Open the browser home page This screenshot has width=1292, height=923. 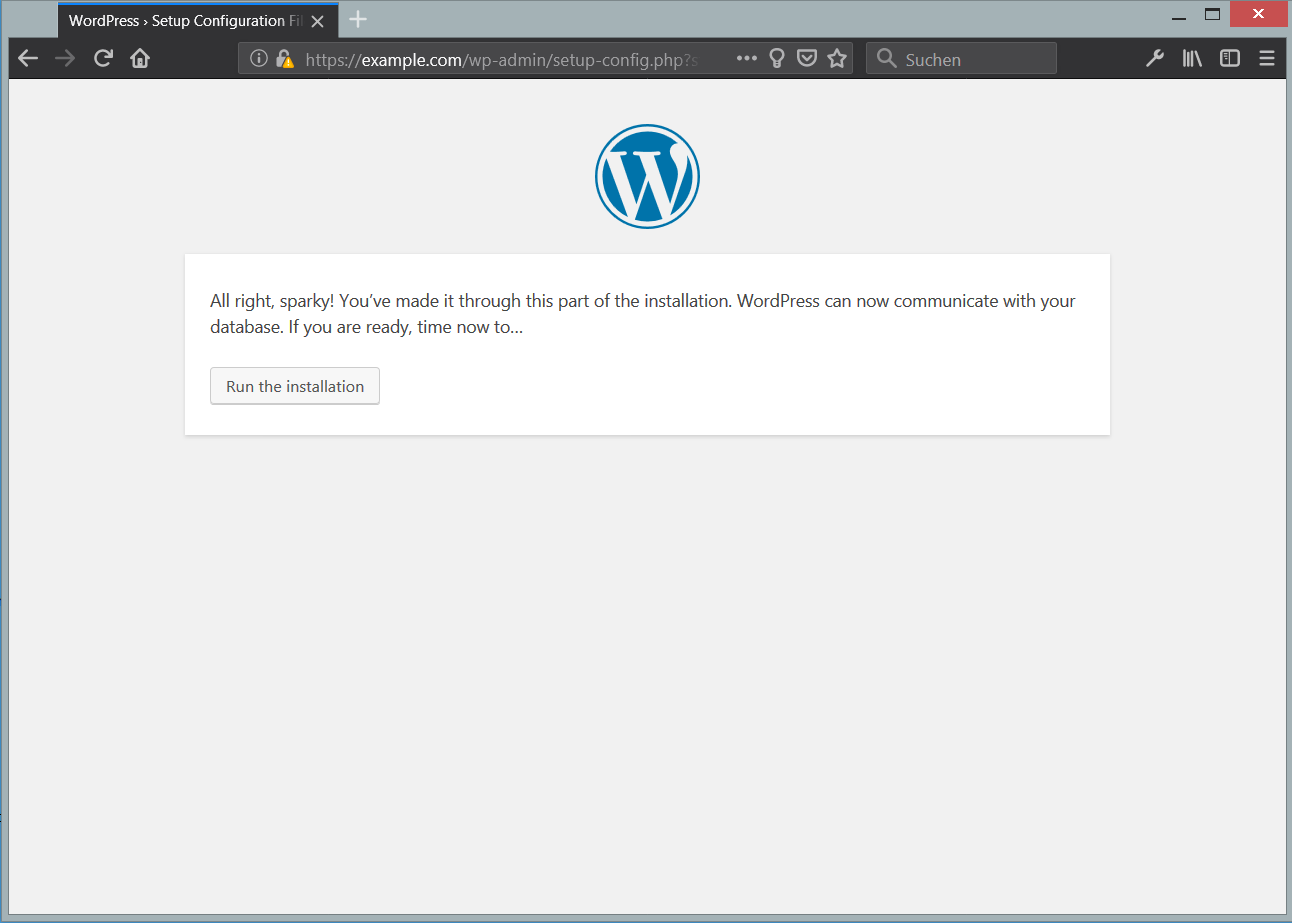point(140,59)
